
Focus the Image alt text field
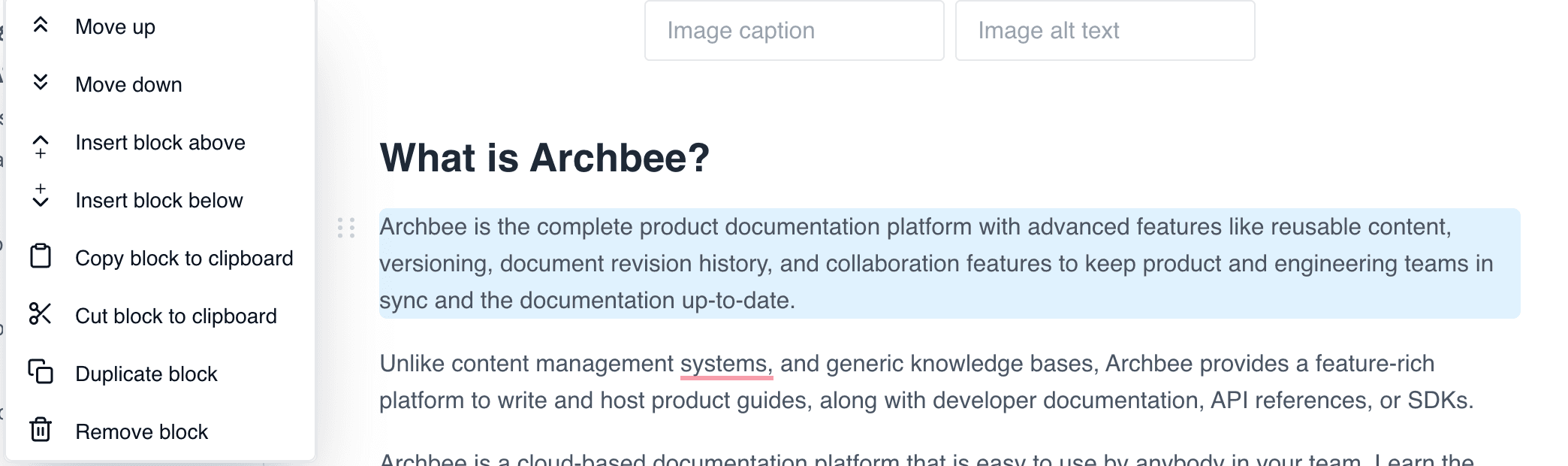coord(1105,31)
